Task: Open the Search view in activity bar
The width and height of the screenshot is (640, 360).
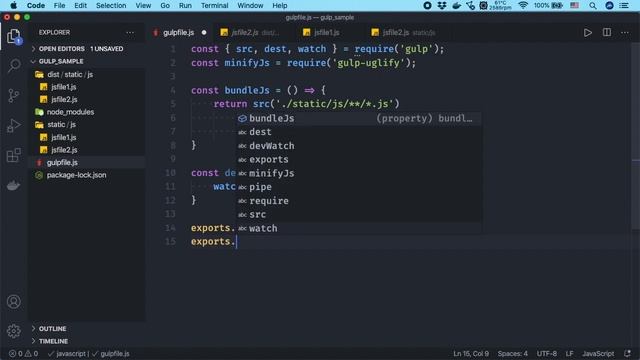Action: (14, 66)
